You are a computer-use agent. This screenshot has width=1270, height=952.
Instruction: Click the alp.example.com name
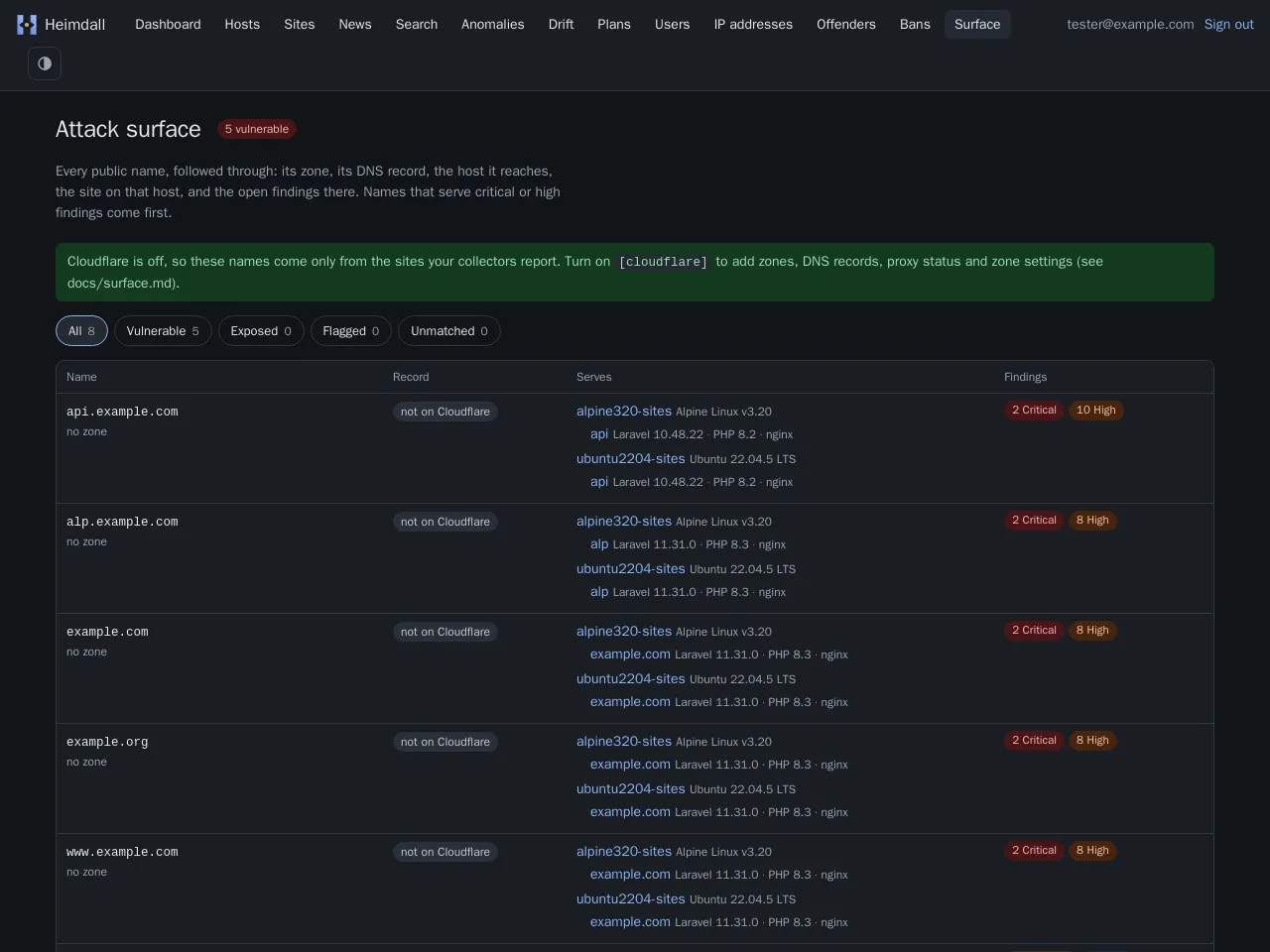[122, 522]
